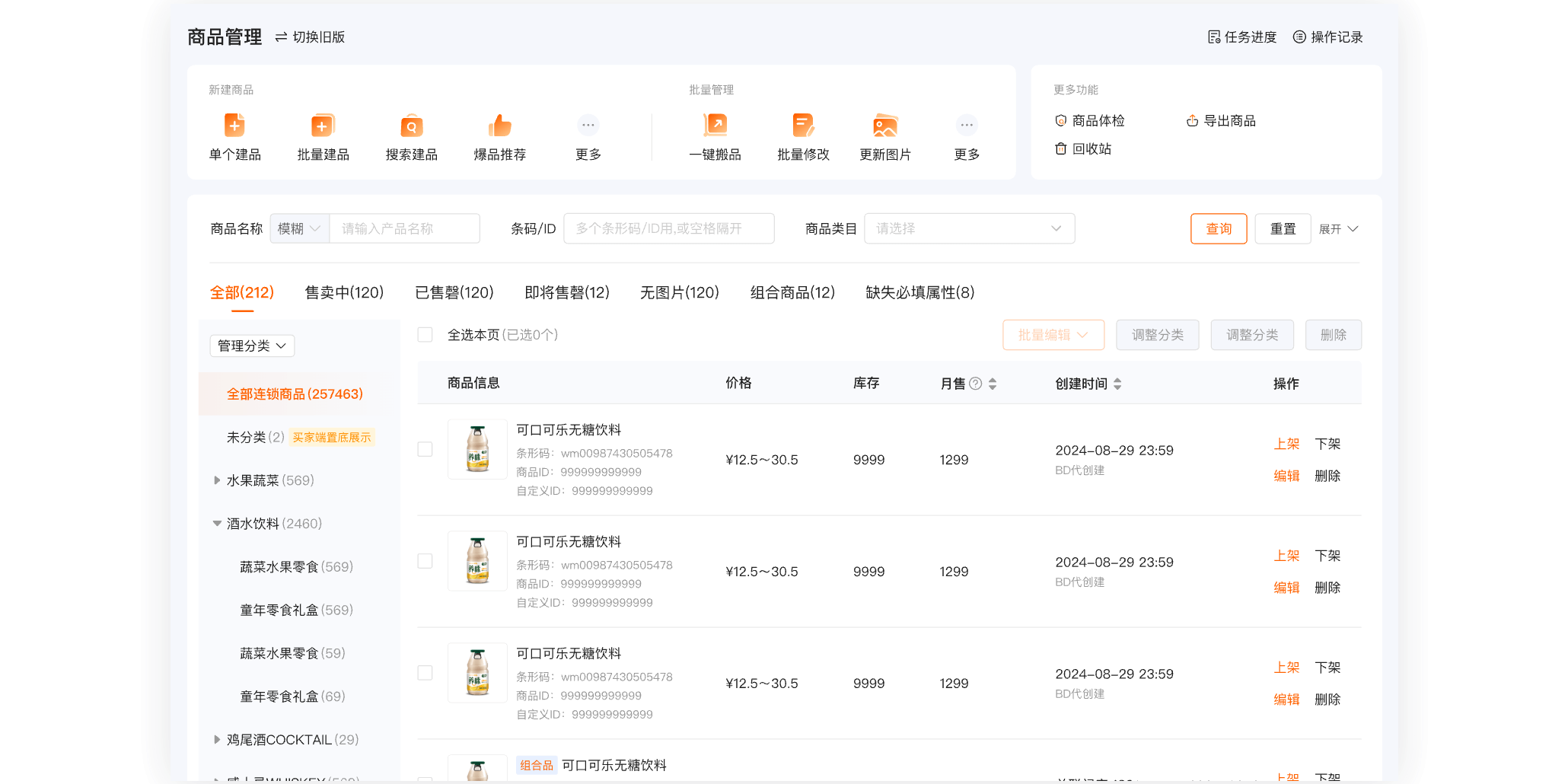Run 商品体检 product check

pyautogui.click(x=1097, y=120)
